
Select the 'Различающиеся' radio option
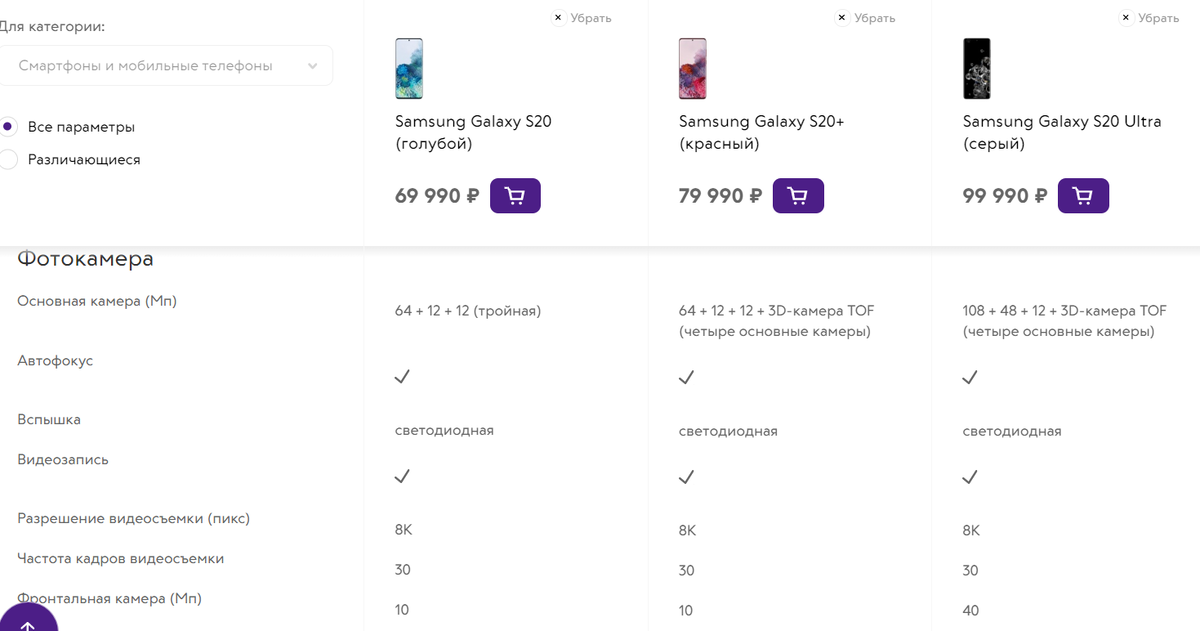coord(9,159)
